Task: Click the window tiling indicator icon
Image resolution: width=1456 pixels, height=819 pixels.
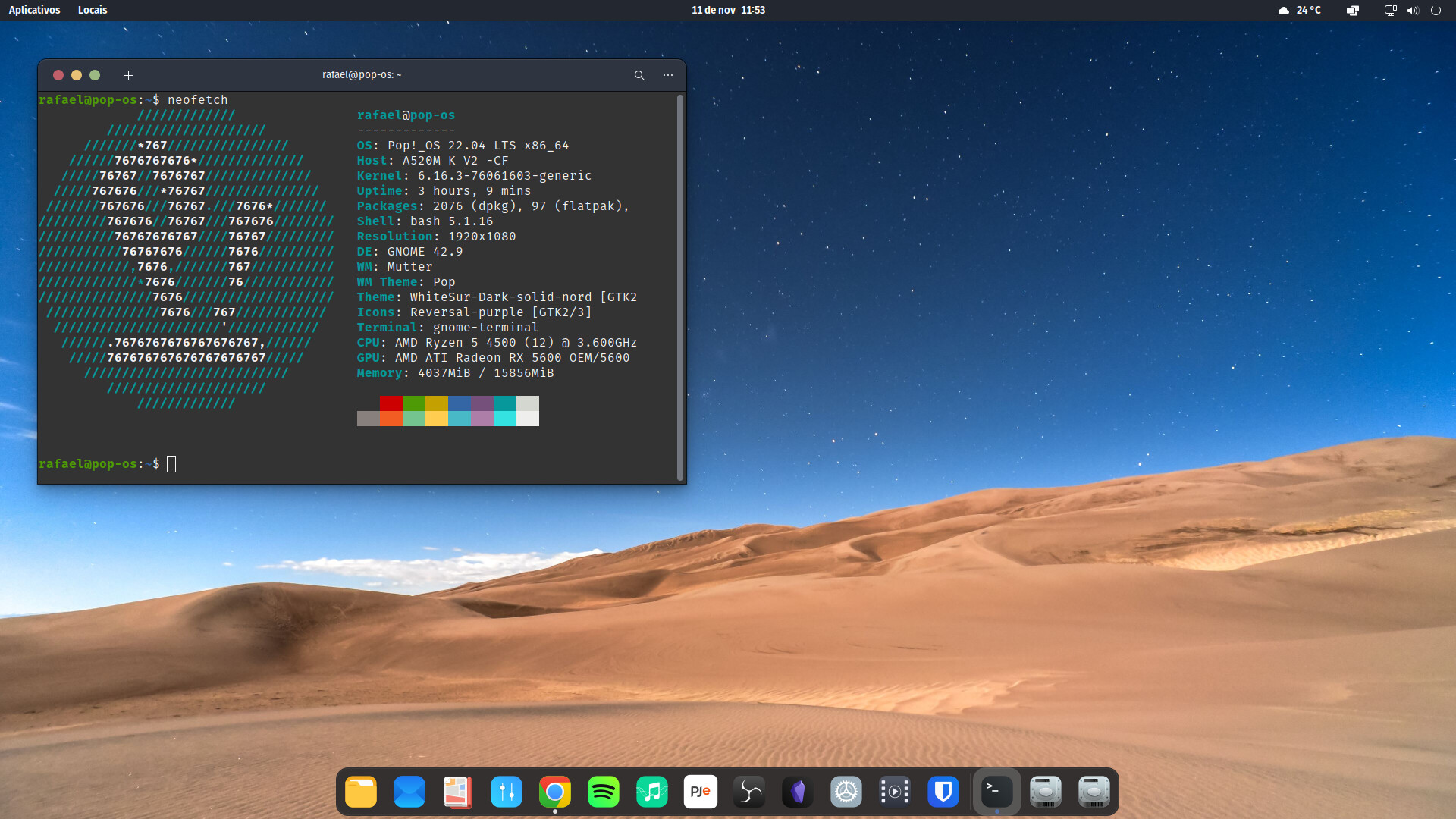Action: (x=1352, y=11)
